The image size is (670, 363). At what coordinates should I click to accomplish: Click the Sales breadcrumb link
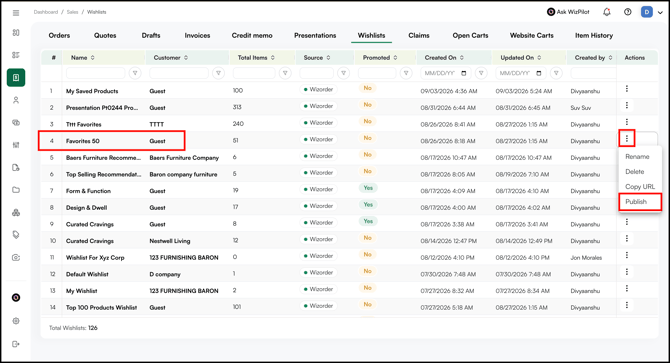tap(72, 12)
